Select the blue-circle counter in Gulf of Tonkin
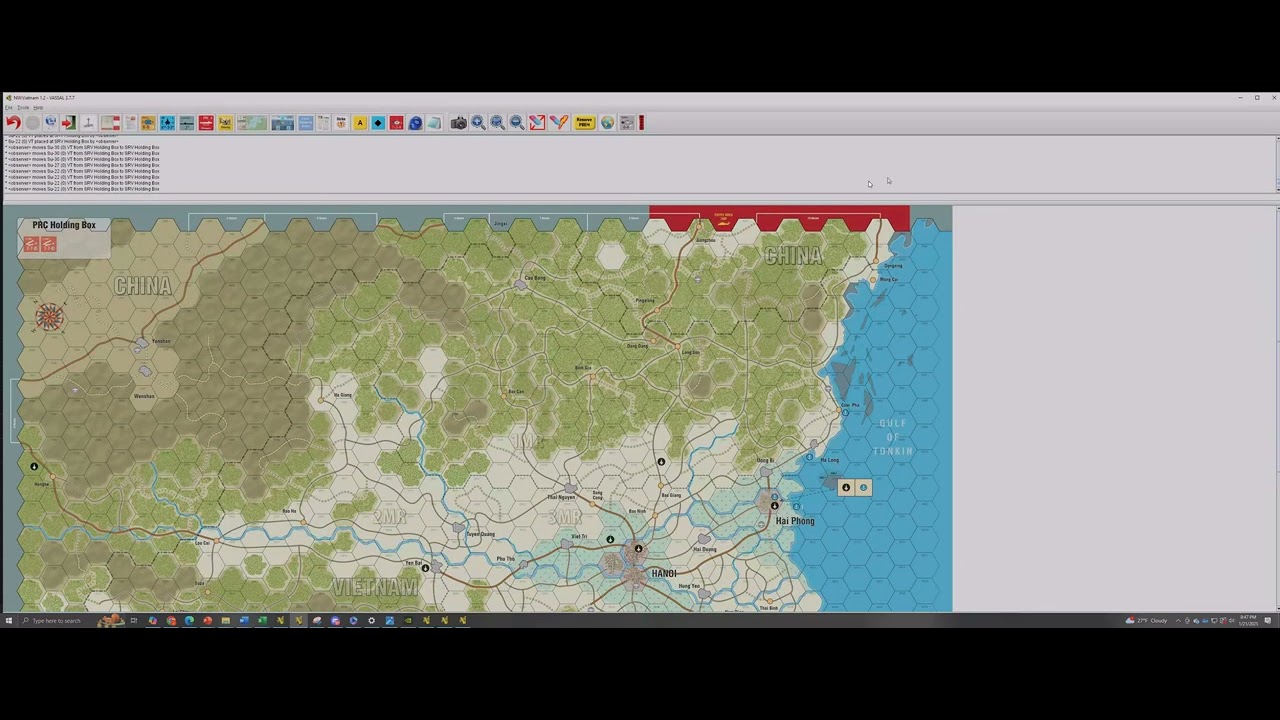This screenshot has width=1280, height=720. click(863, 488)
